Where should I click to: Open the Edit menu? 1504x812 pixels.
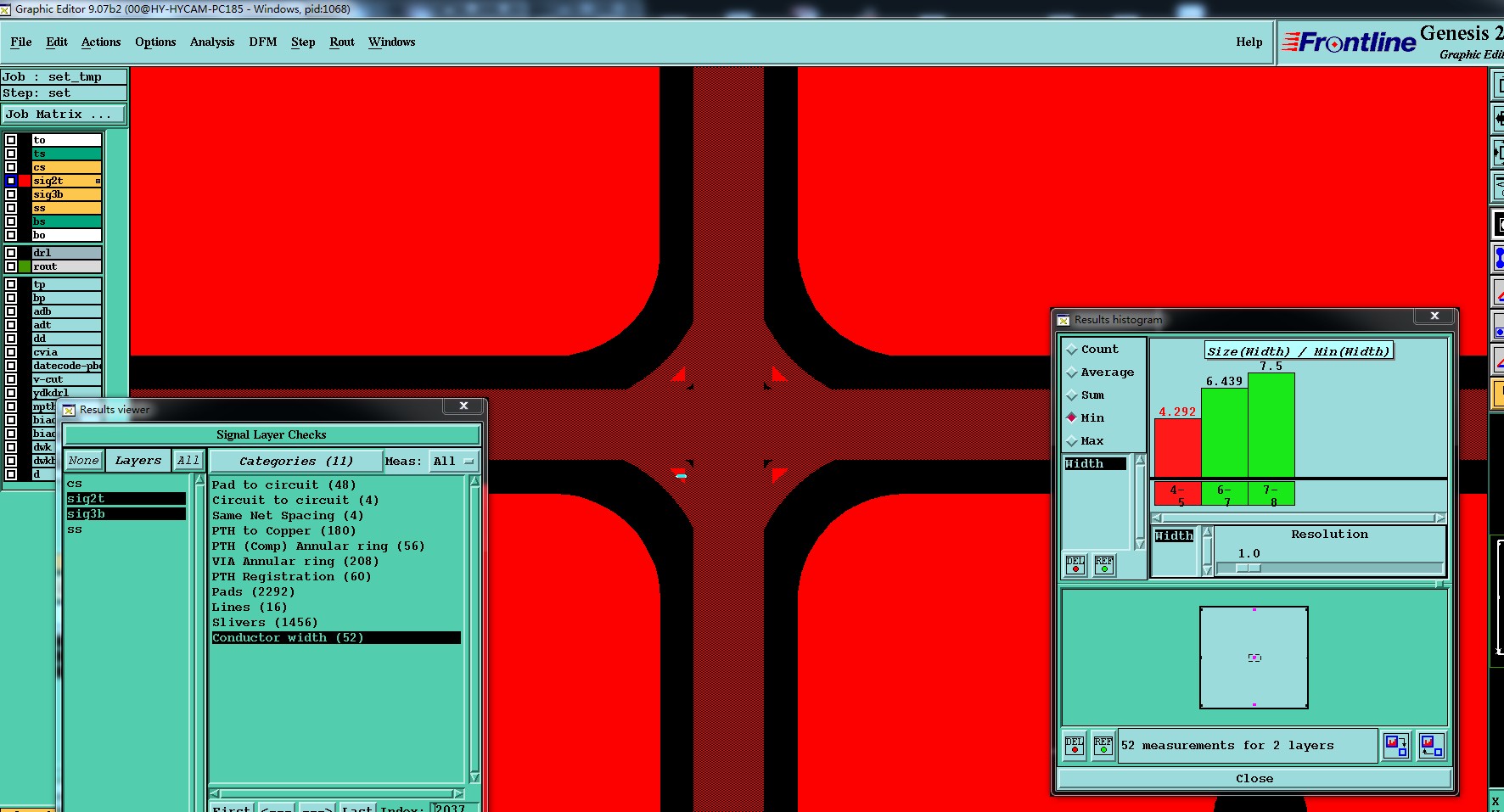pyautogui.click(x=57, y=42)
